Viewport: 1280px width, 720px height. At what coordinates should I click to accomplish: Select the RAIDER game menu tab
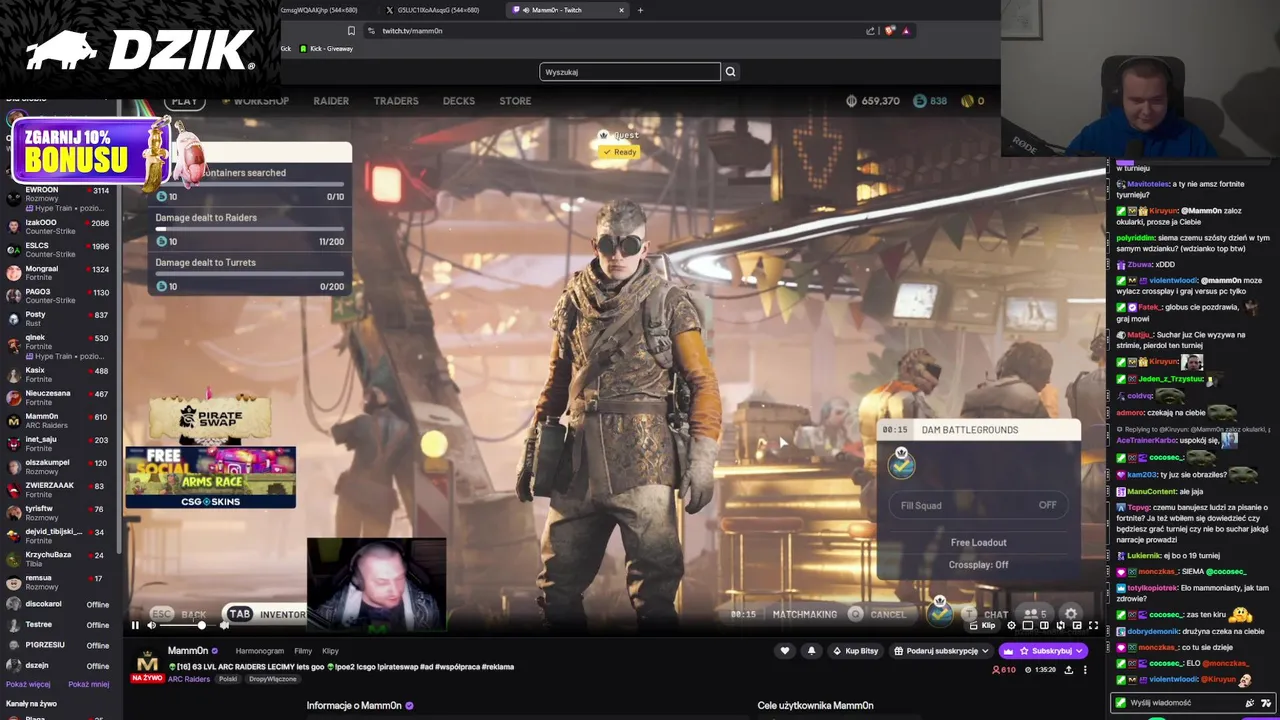331,101
